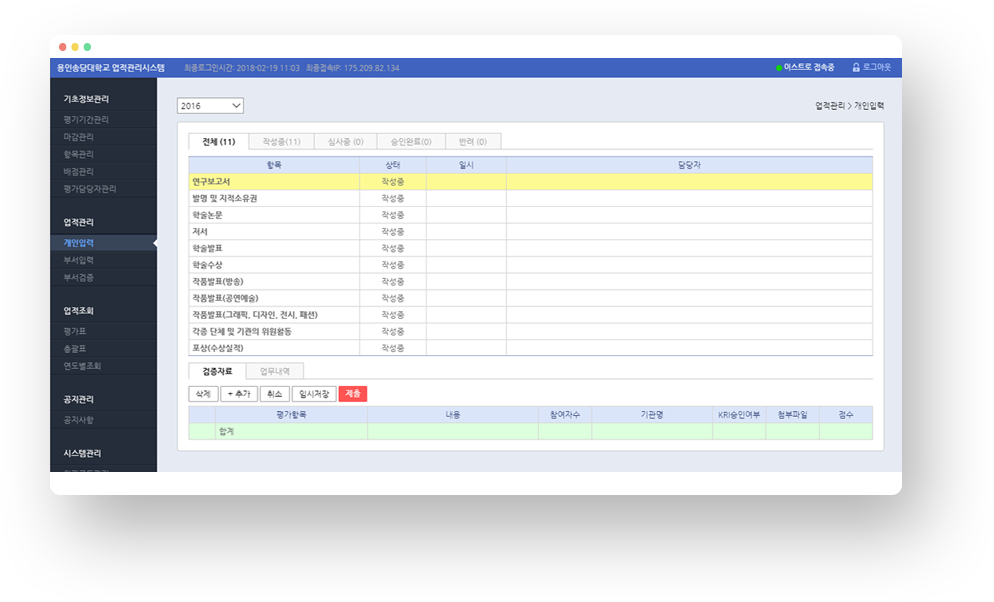Click the 평가항목 column header
The width and height of the screenshot is (994, 602).
pos(292,414)
